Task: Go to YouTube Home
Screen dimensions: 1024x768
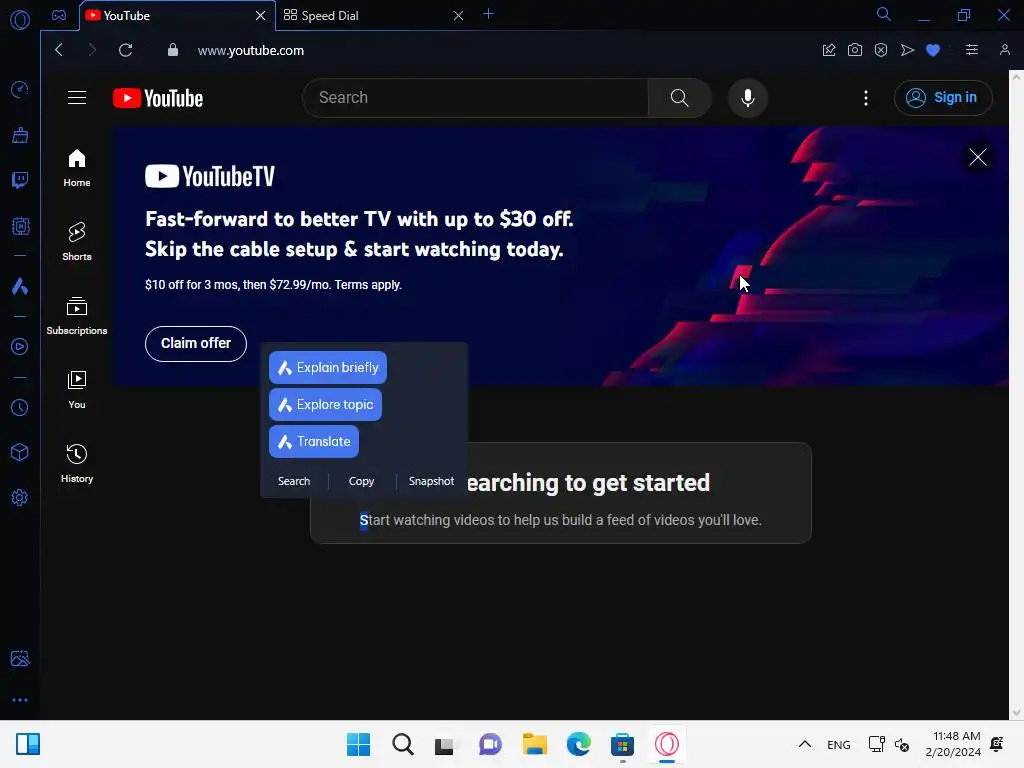Action: [x=77, y=168]
